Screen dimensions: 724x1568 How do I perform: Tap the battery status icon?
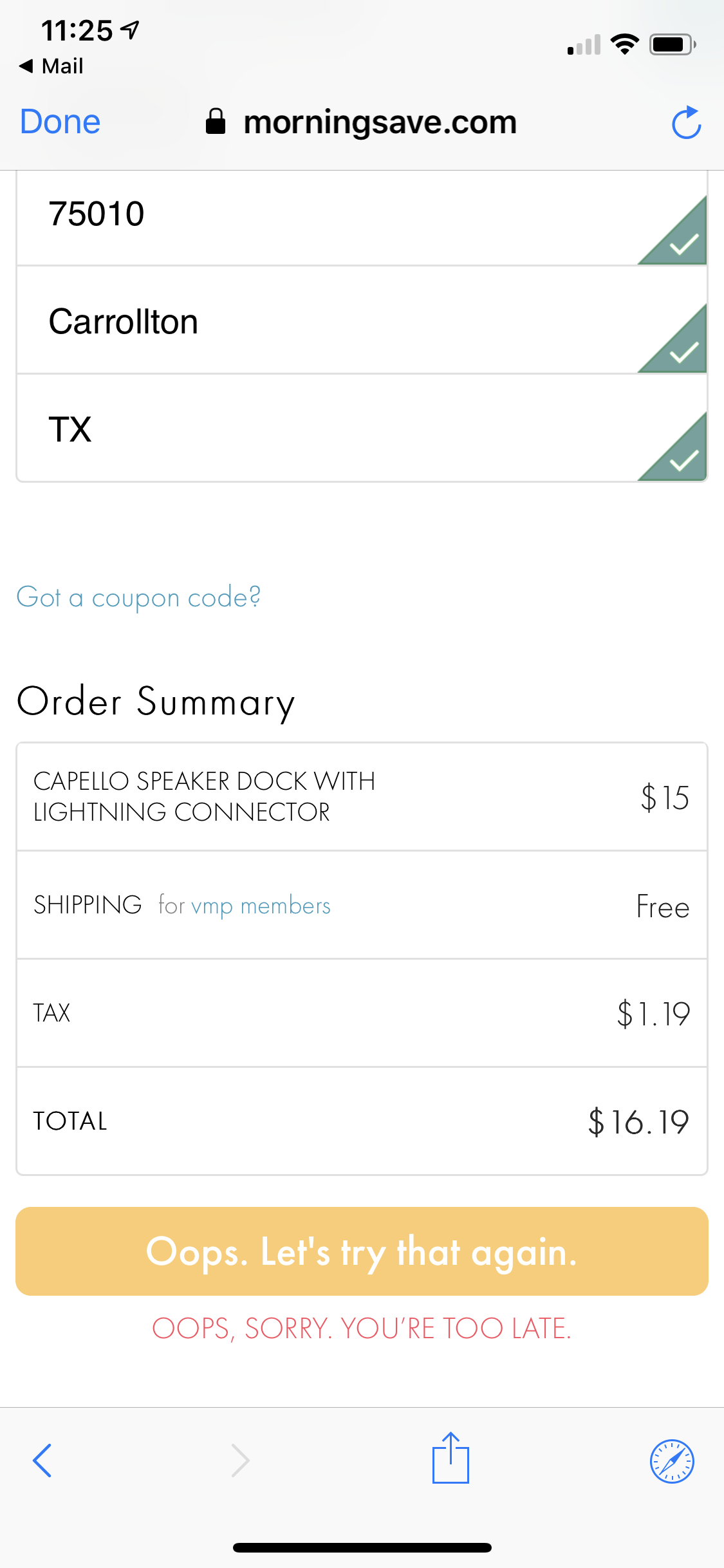(673, 44)
